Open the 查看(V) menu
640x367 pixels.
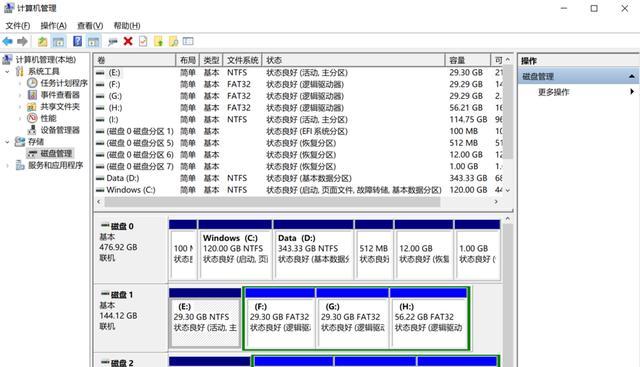point(90,26)
